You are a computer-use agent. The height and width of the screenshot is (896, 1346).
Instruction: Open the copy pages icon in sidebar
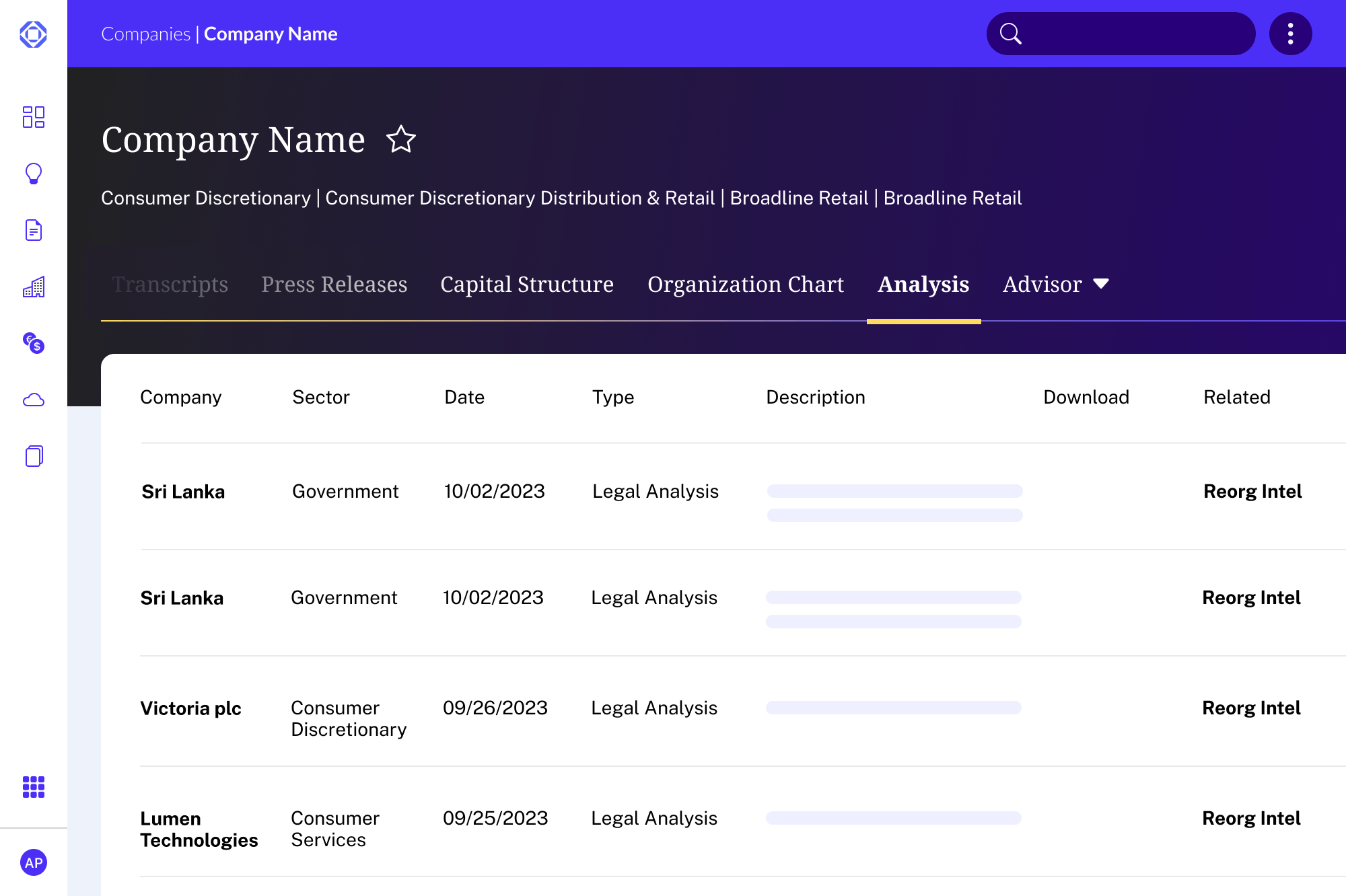click(33, 456)
